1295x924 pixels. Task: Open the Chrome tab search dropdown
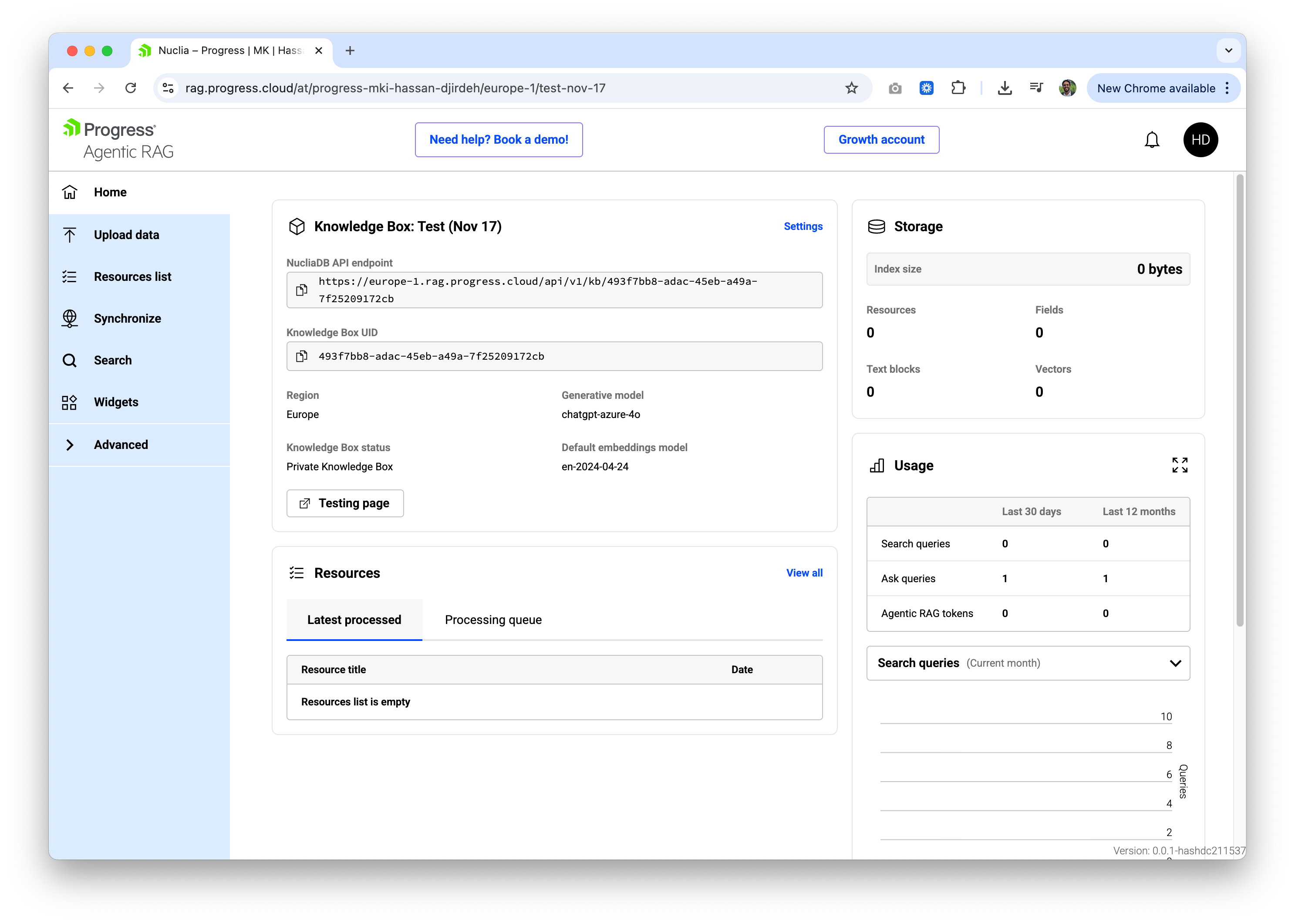[1228, 51]
